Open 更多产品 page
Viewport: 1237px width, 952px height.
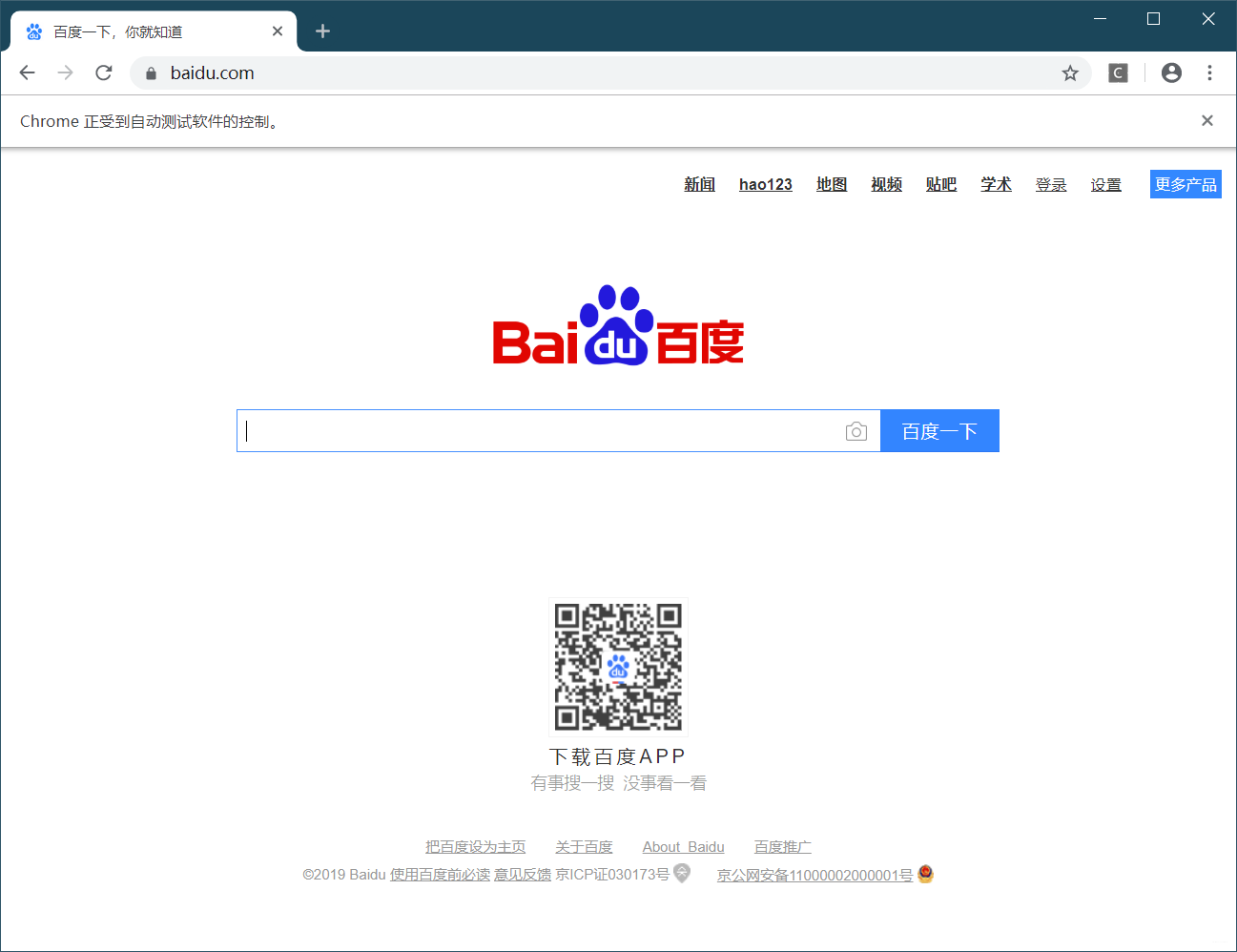pos(1185,184)
